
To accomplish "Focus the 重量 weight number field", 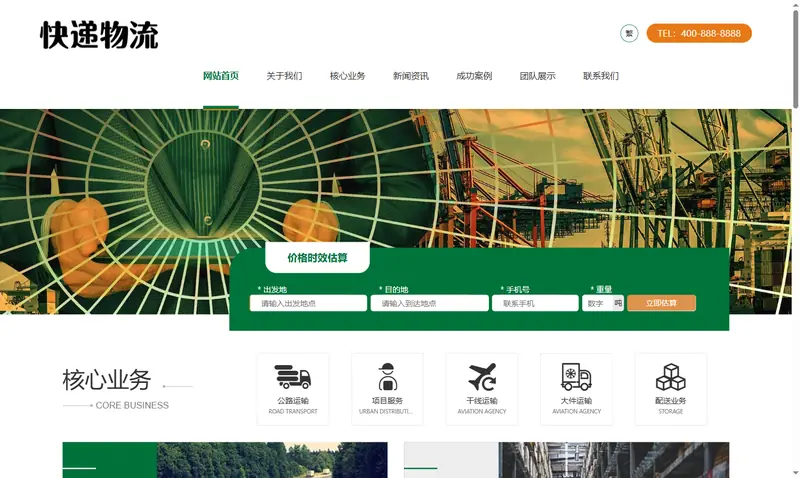I will [597, 303].
